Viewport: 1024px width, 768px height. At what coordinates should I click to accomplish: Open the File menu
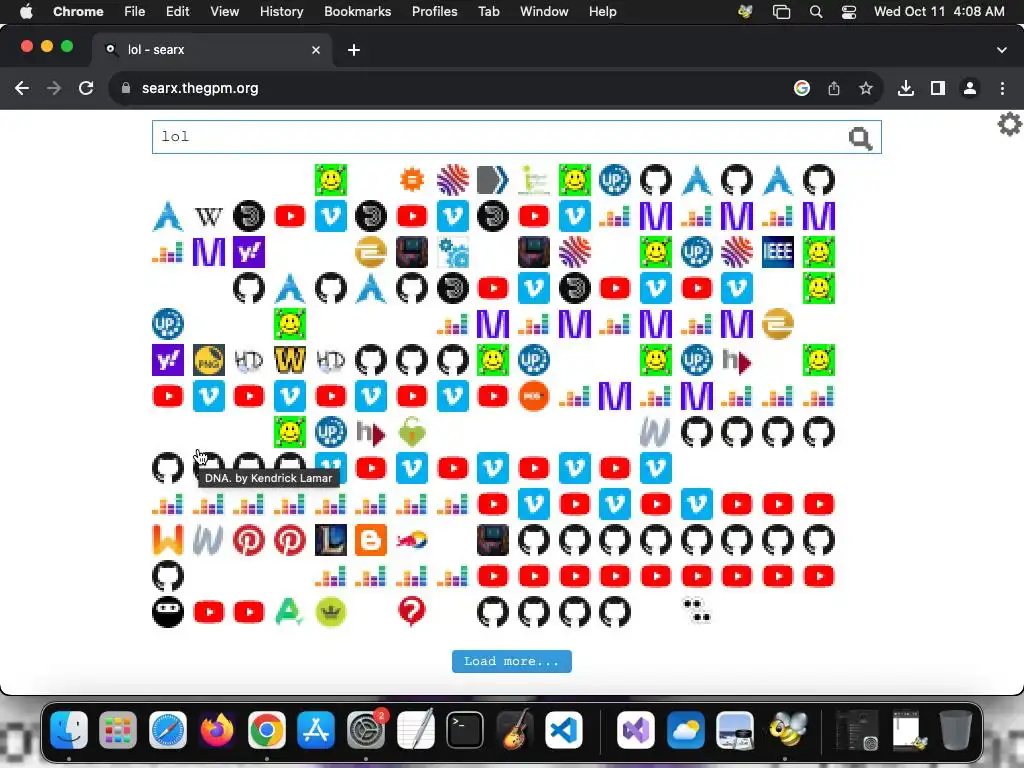(x=135, y=11)
